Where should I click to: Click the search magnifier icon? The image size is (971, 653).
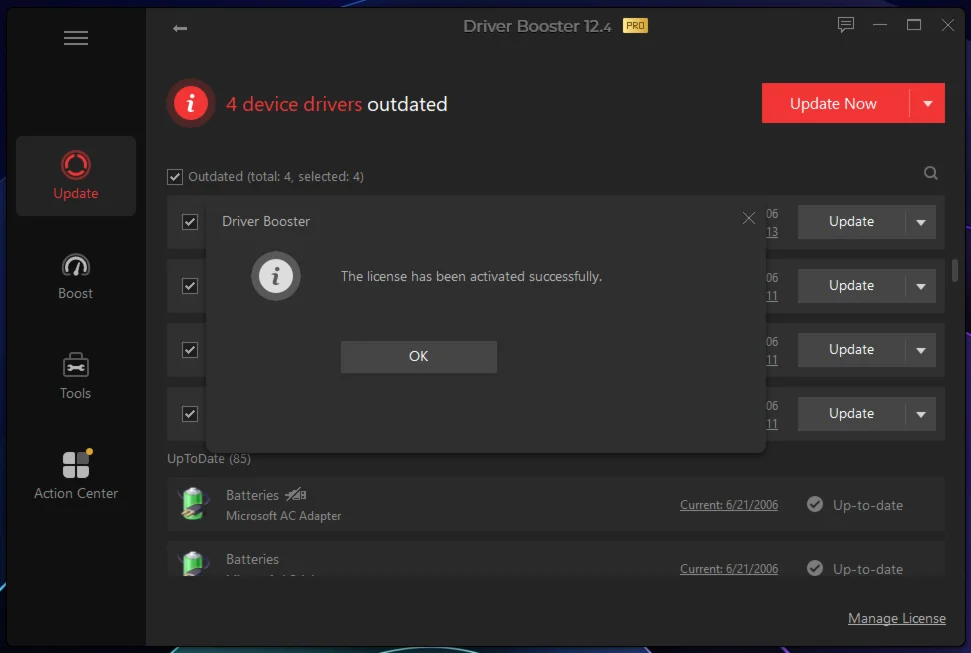[931, 174]
